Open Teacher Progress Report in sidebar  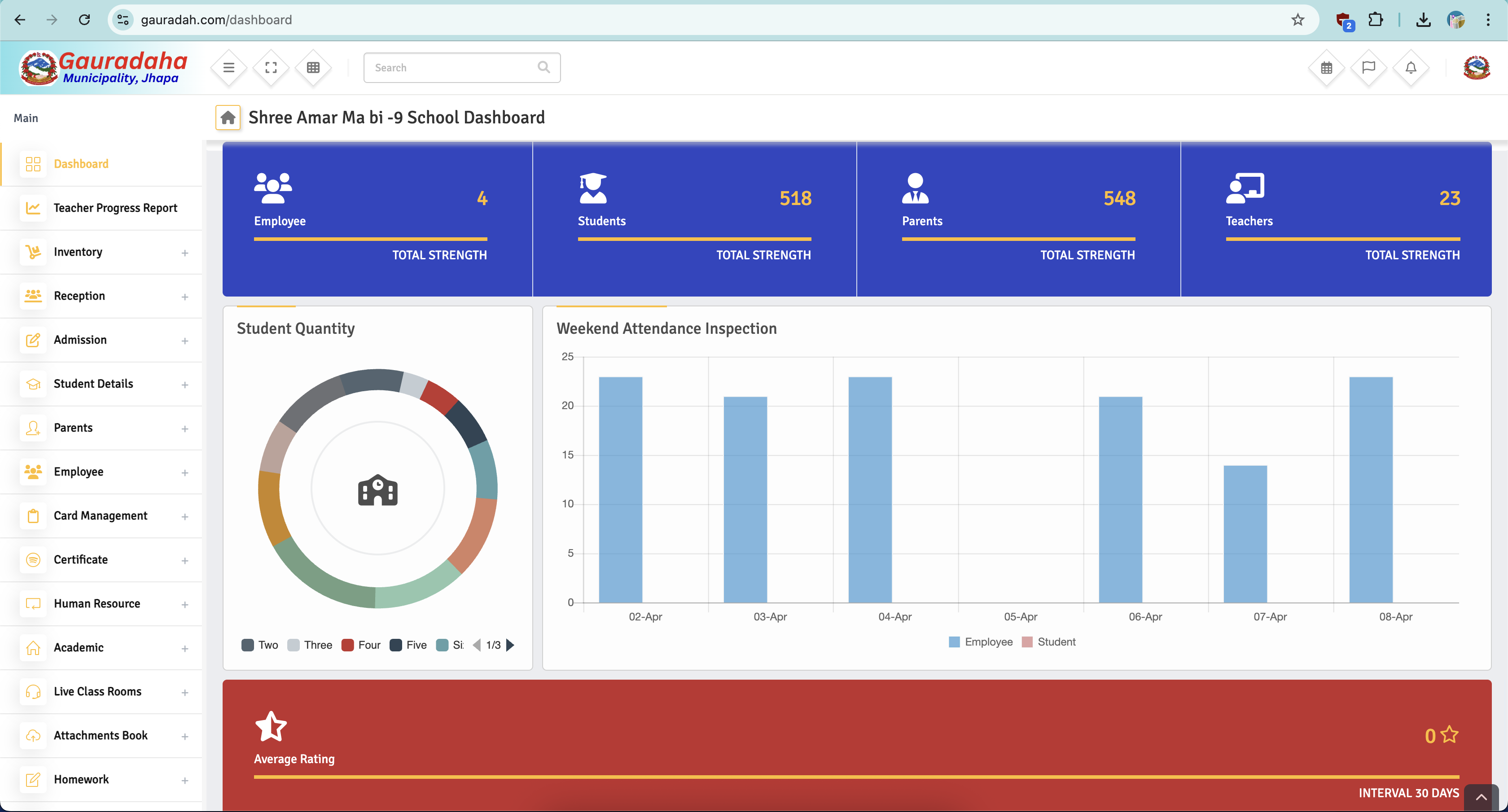coord(101,208)
